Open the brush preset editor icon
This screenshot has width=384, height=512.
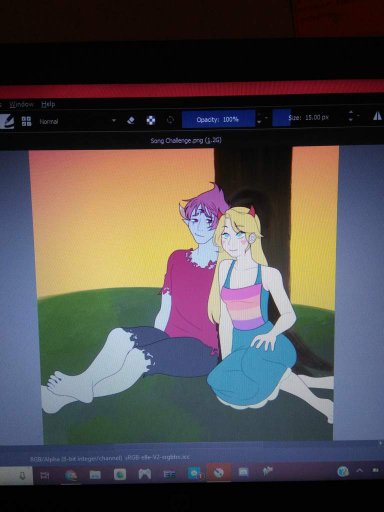point(7,121)
